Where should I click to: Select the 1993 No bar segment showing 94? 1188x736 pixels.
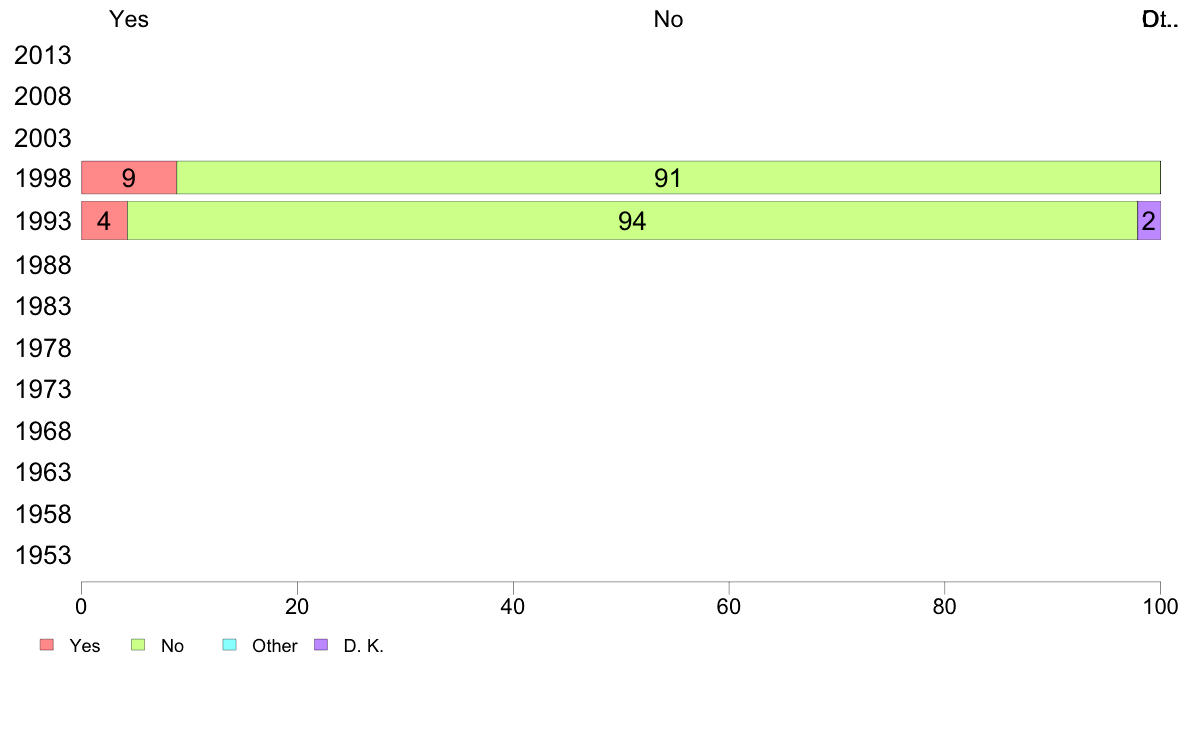point(633,221)
